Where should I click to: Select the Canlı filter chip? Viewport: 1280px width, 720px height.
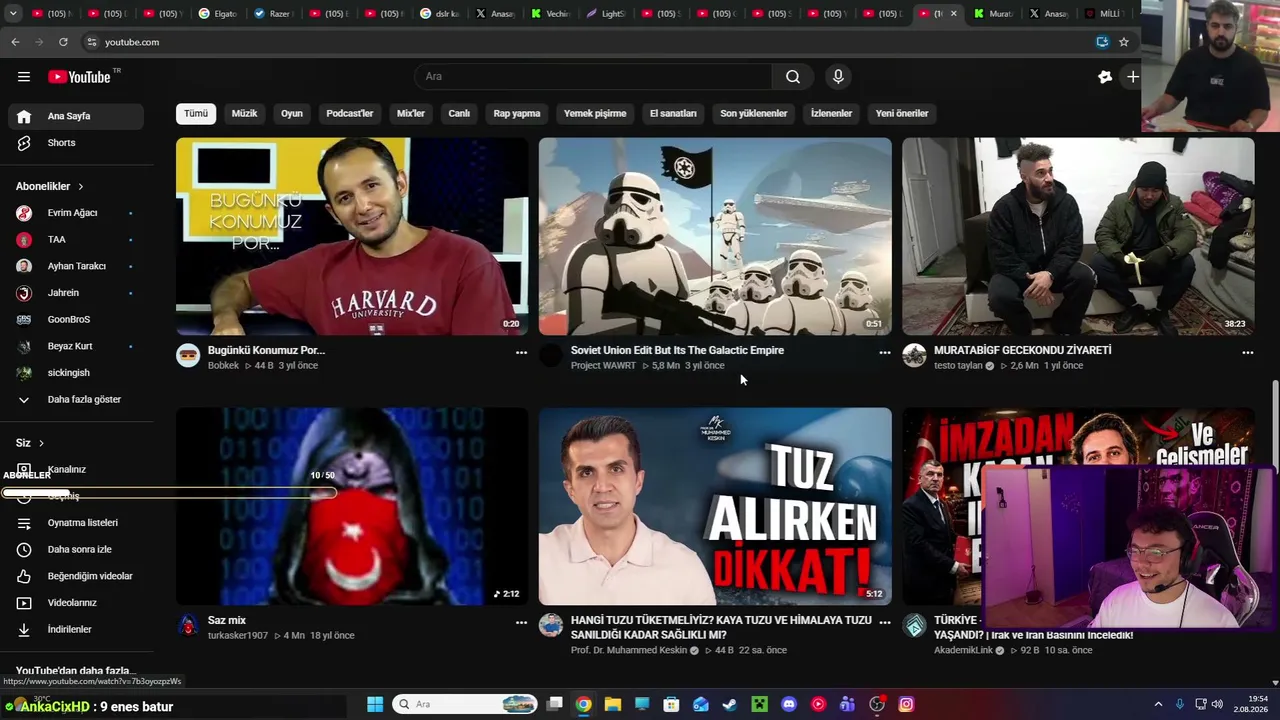coord(459,114)
